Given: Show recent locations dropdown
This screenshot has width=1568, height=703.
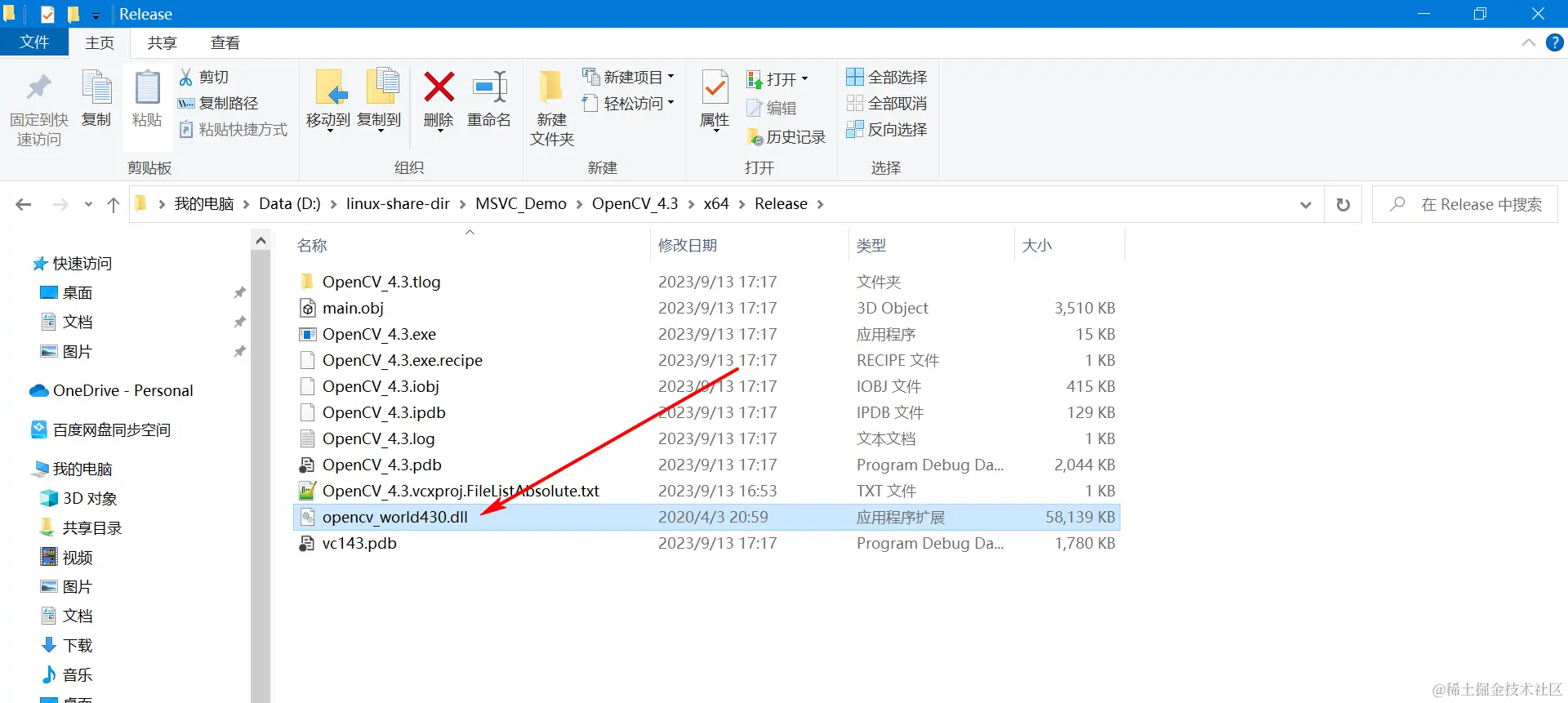Looking at the screenshot, I should click(x=88, y=204).
